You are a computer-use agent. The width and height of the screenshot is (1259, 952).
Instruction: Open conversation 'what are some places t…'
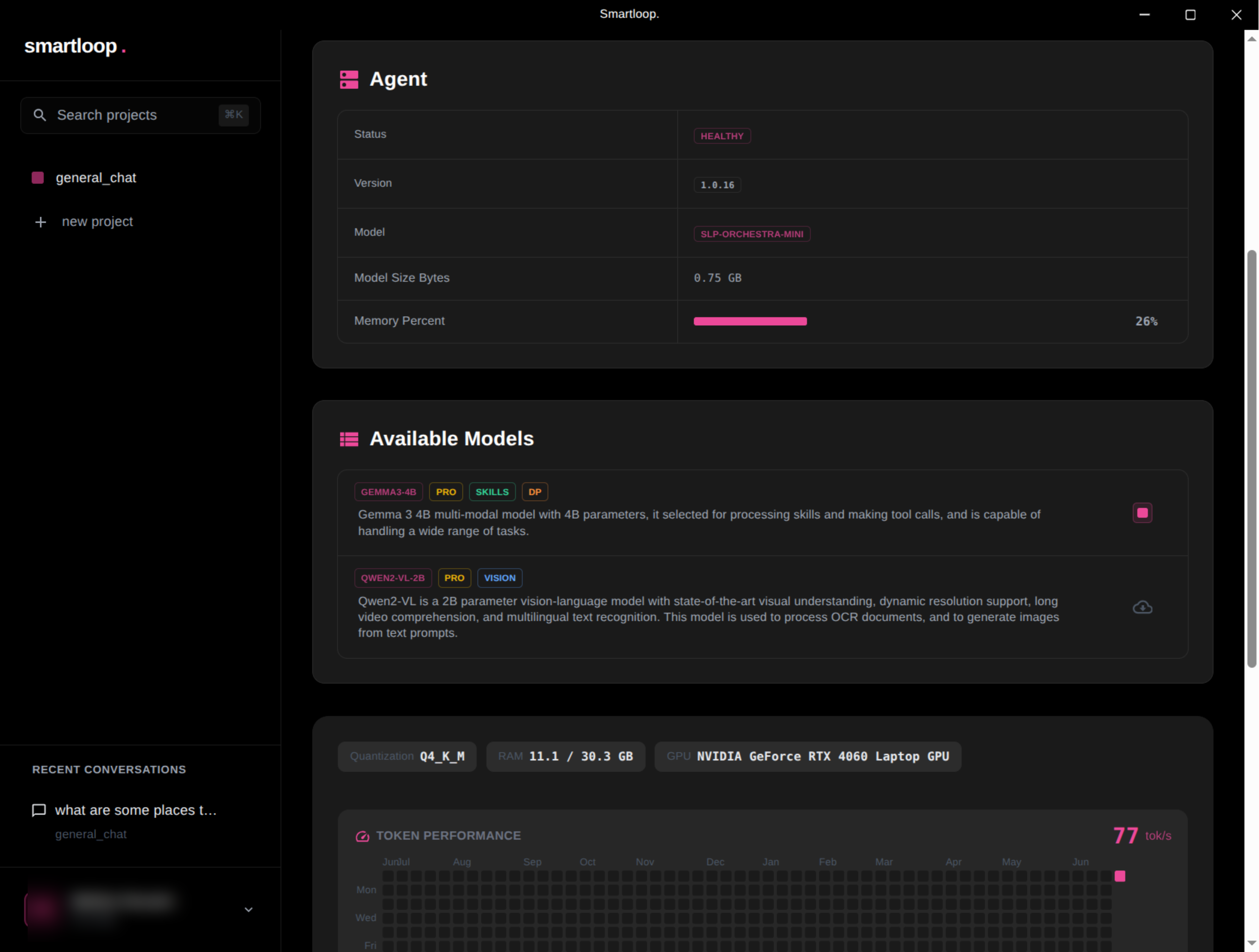pyautogui.click(x=135, y=810)
